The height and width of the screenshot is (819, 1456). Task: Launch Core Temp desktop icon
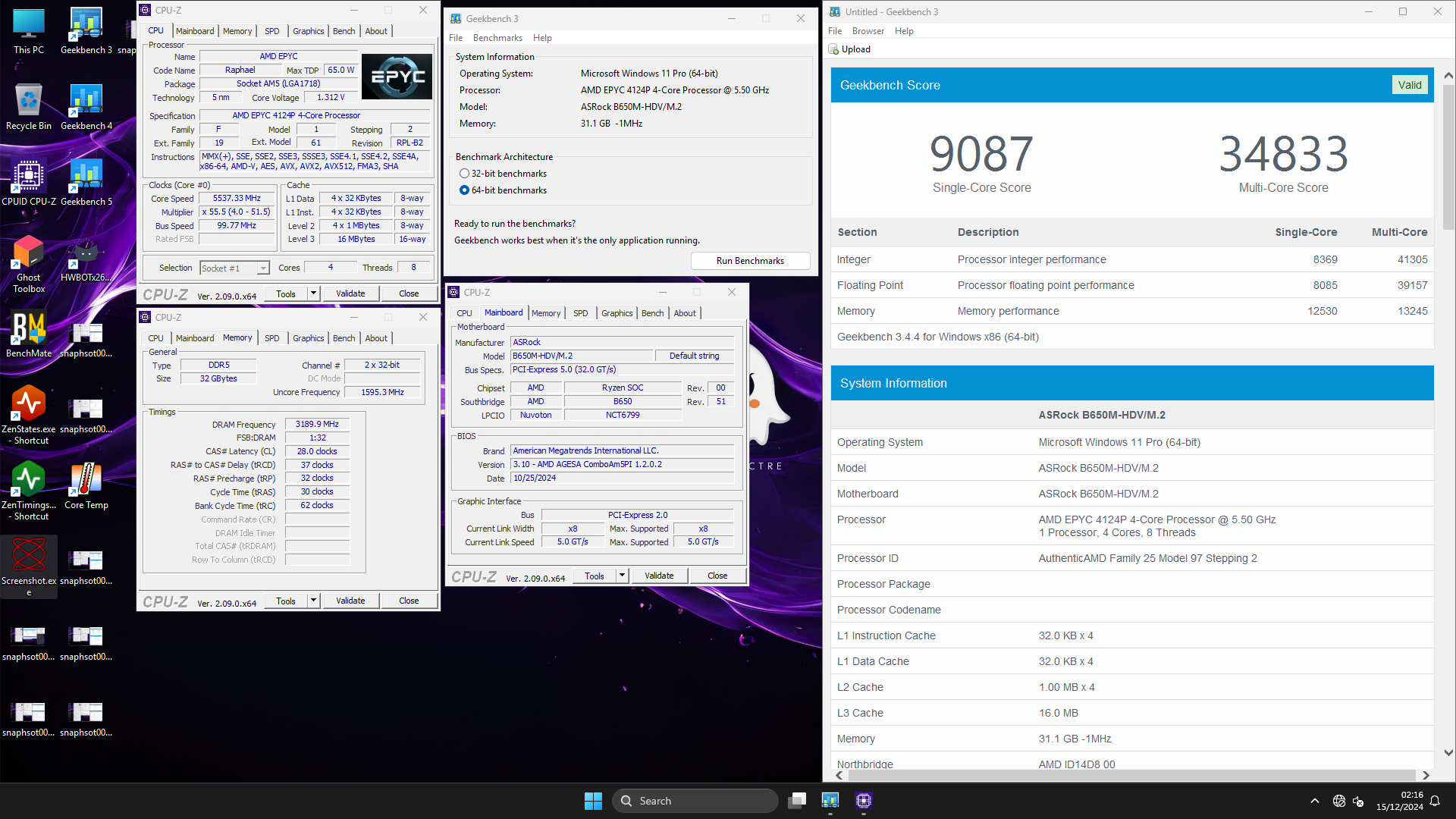[86, 487]
